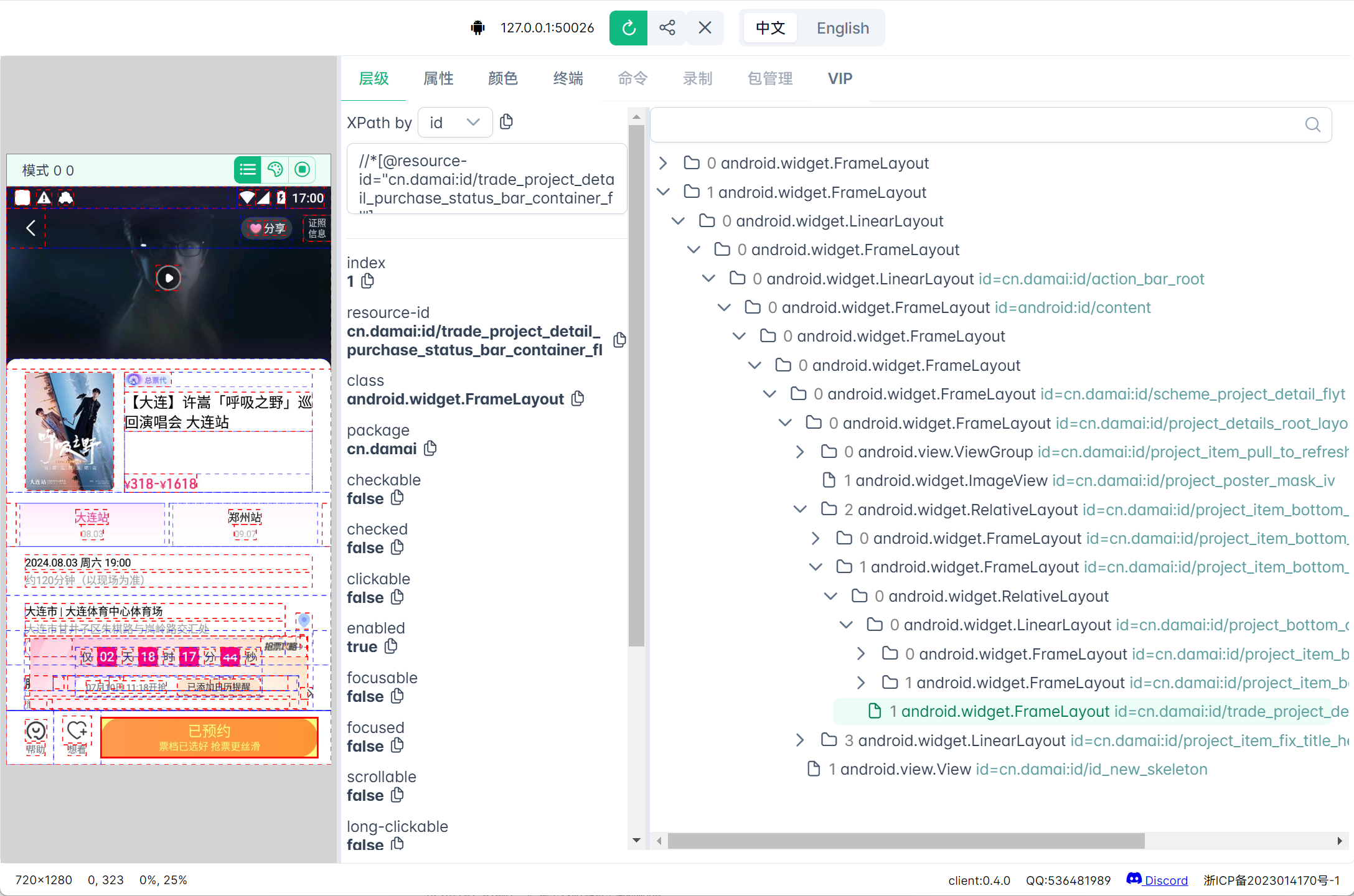Click the share icon in top bar
This screenshot has height=896, width=1354.
667,28
